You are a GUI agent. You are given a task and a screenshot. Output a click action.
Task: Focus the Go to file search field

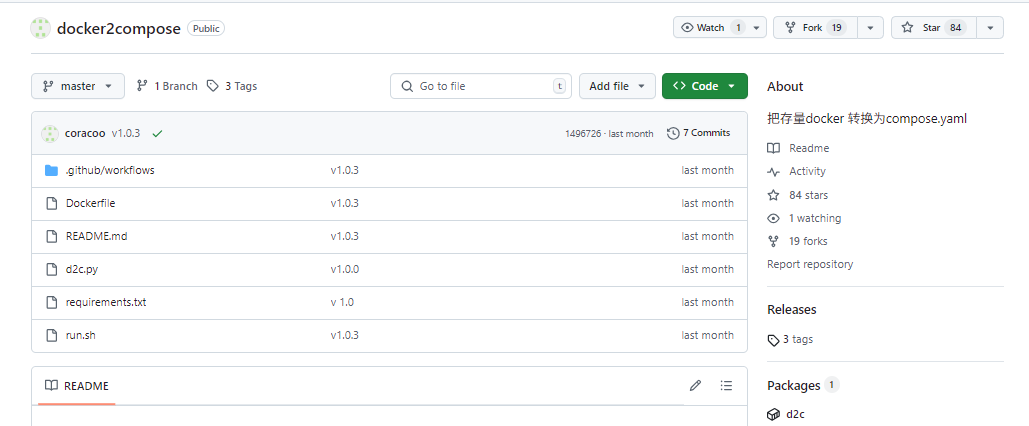481,86
